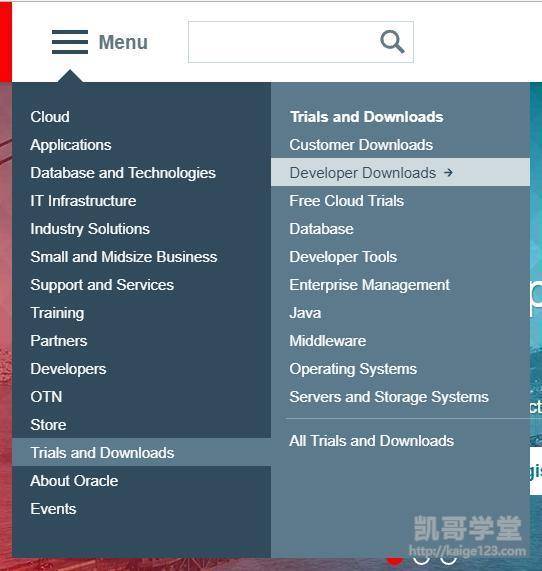Open the Java downloads link

click(305, 313)
